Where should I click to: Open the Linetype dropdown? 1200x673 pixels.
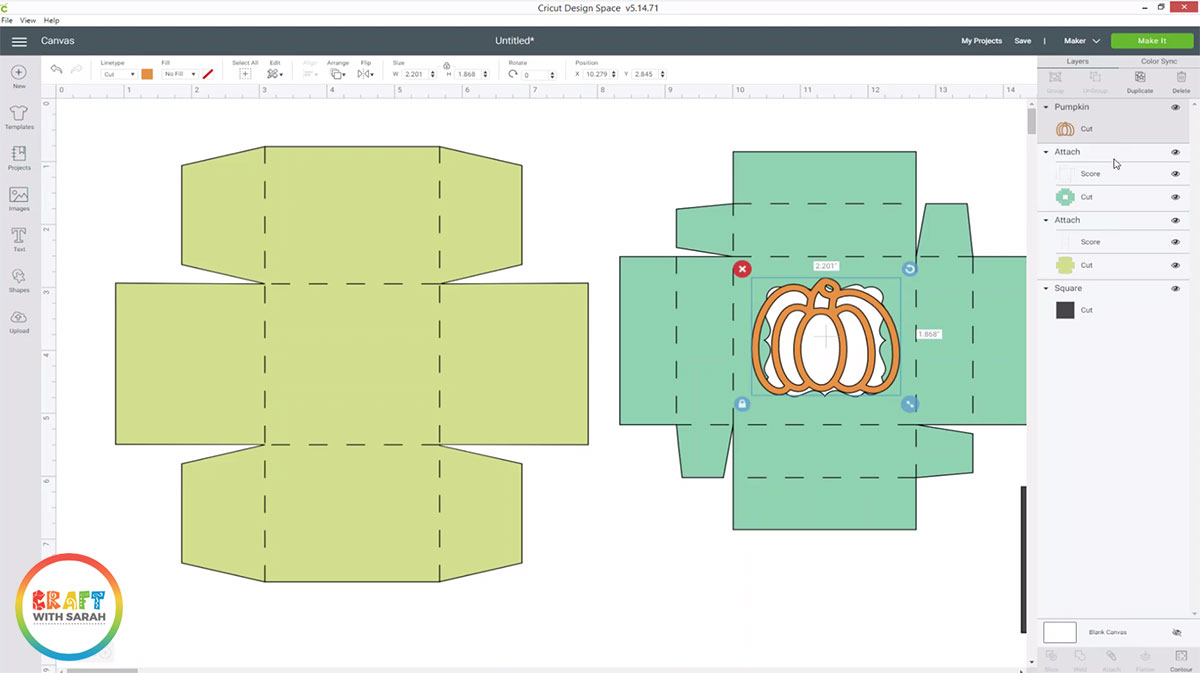(119, 74)
